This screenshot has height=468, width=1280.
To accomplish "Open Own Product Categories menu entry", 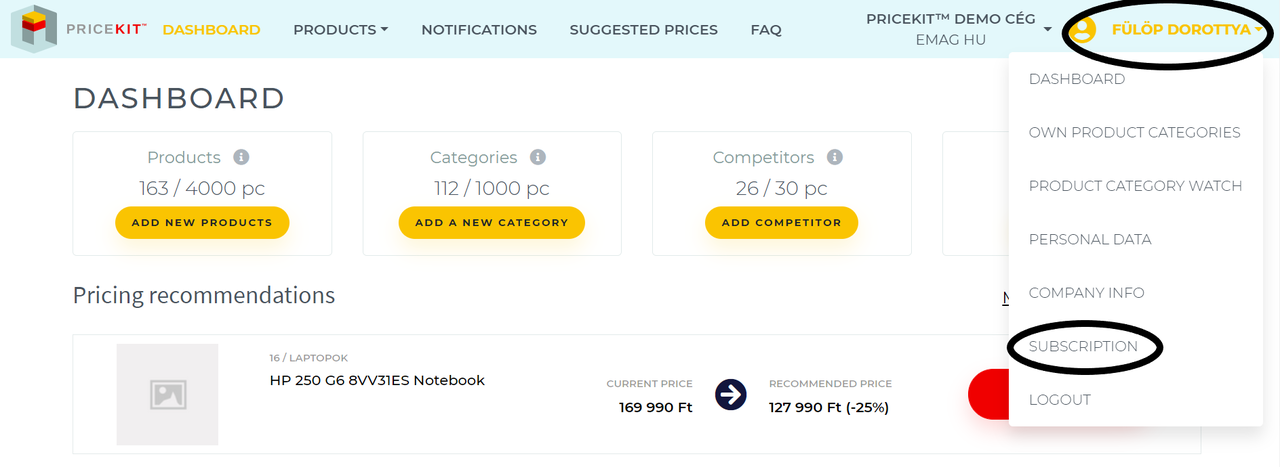I will point(1135,132).
